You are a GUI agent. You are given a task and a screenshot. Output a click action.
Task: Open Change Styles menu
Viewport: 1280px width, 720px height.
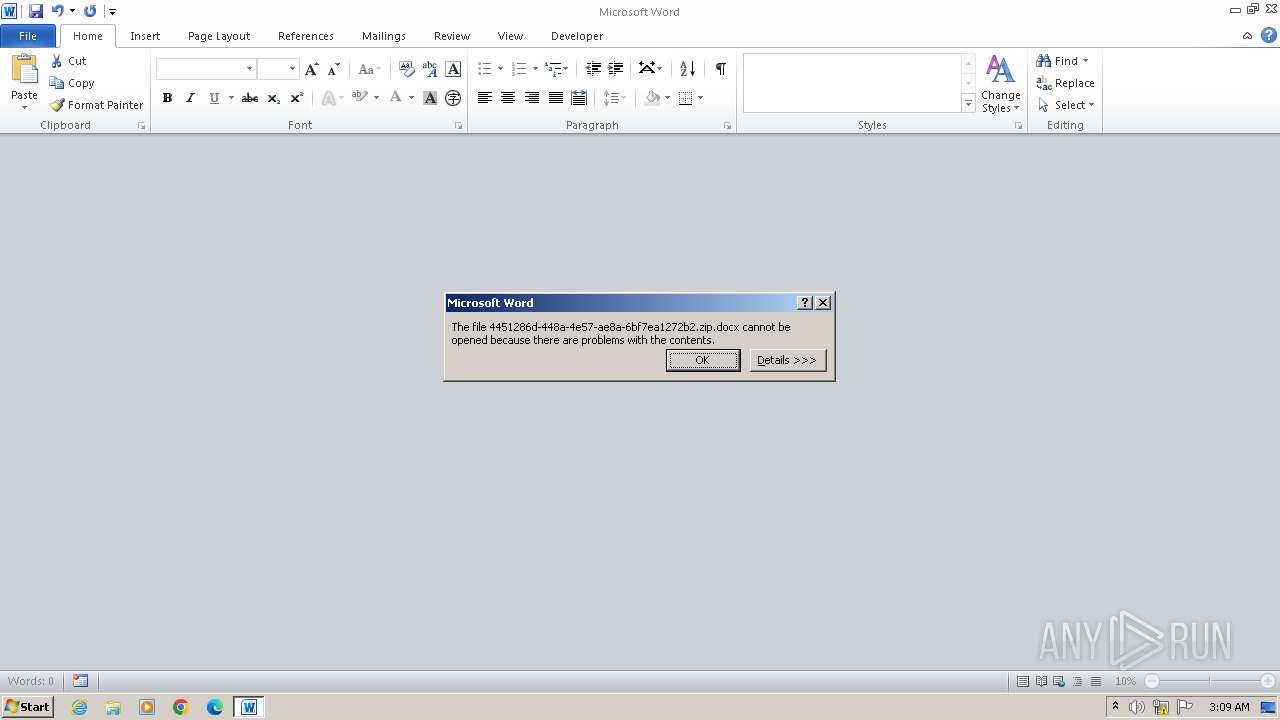point(1000,84)
